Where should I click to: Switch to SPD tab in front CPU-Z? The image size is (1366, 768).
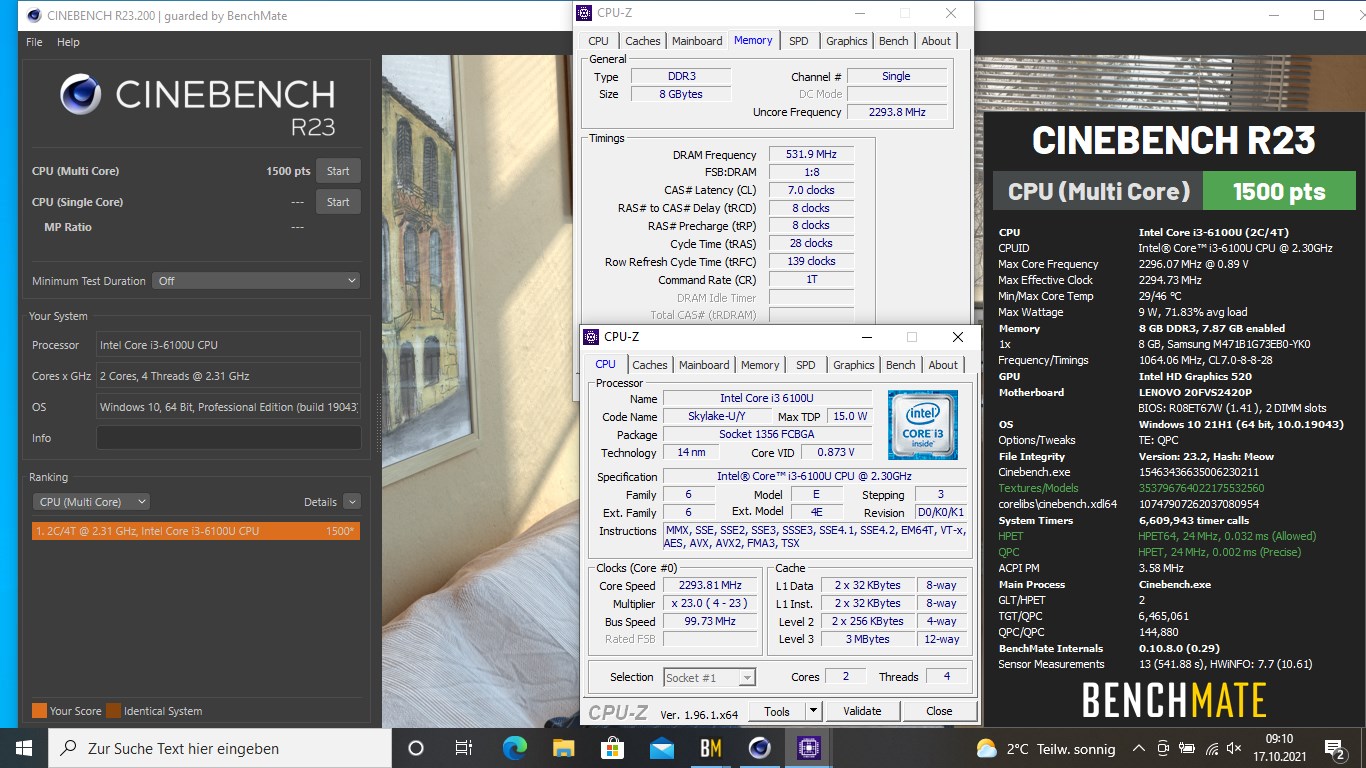tap(805, 365)
